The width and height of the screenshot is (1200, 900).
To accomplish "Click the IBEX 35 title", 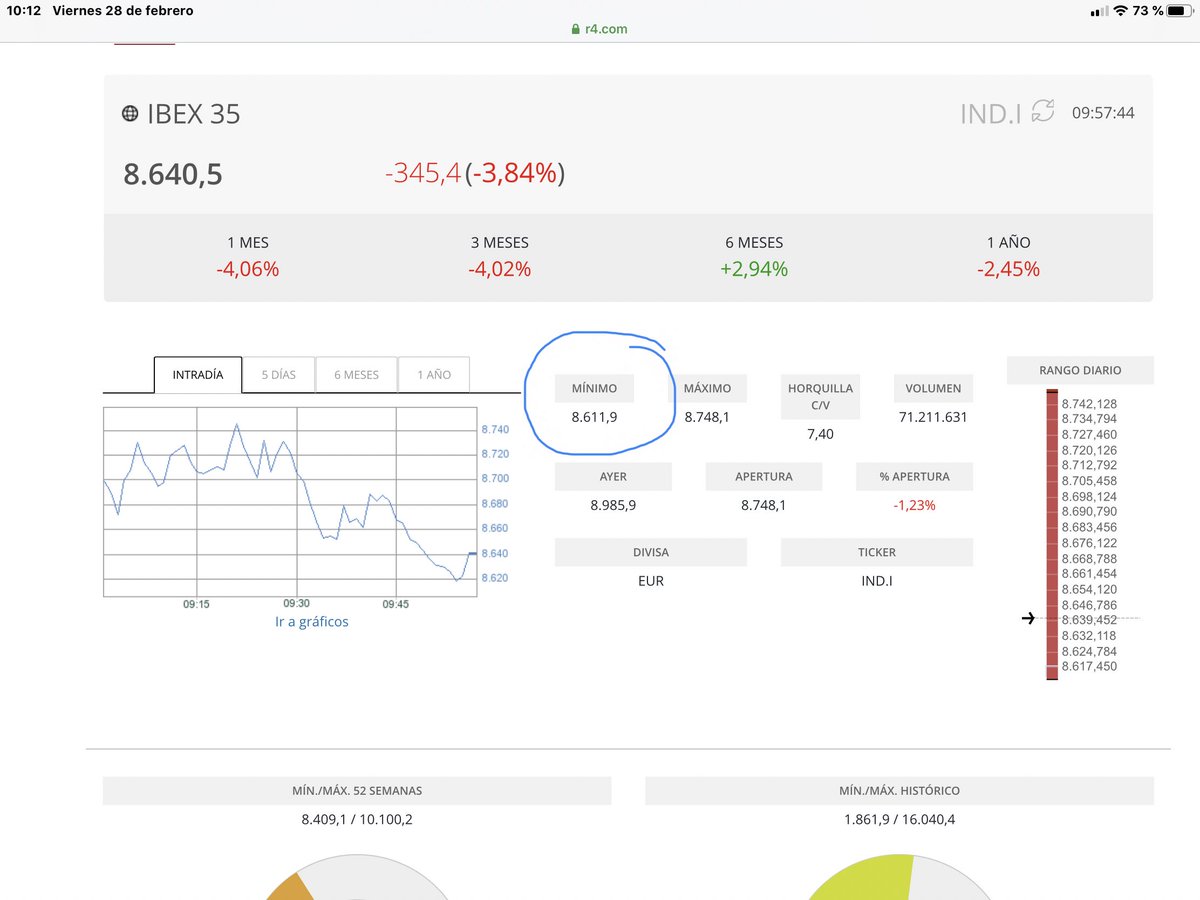I will 194,113.
